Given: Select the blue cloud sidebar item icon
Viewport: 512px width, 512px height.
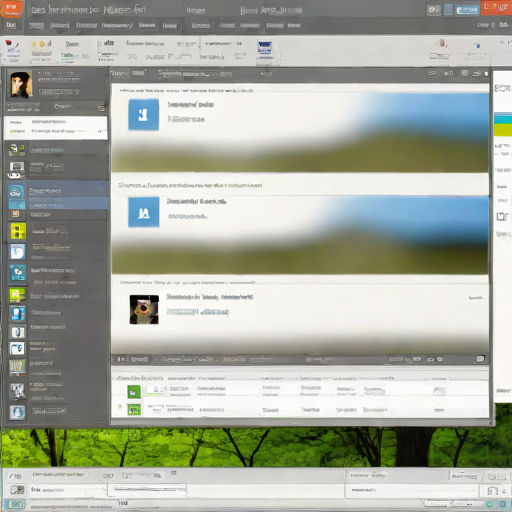Looking at the screenshot, I should tap(16, 192).
